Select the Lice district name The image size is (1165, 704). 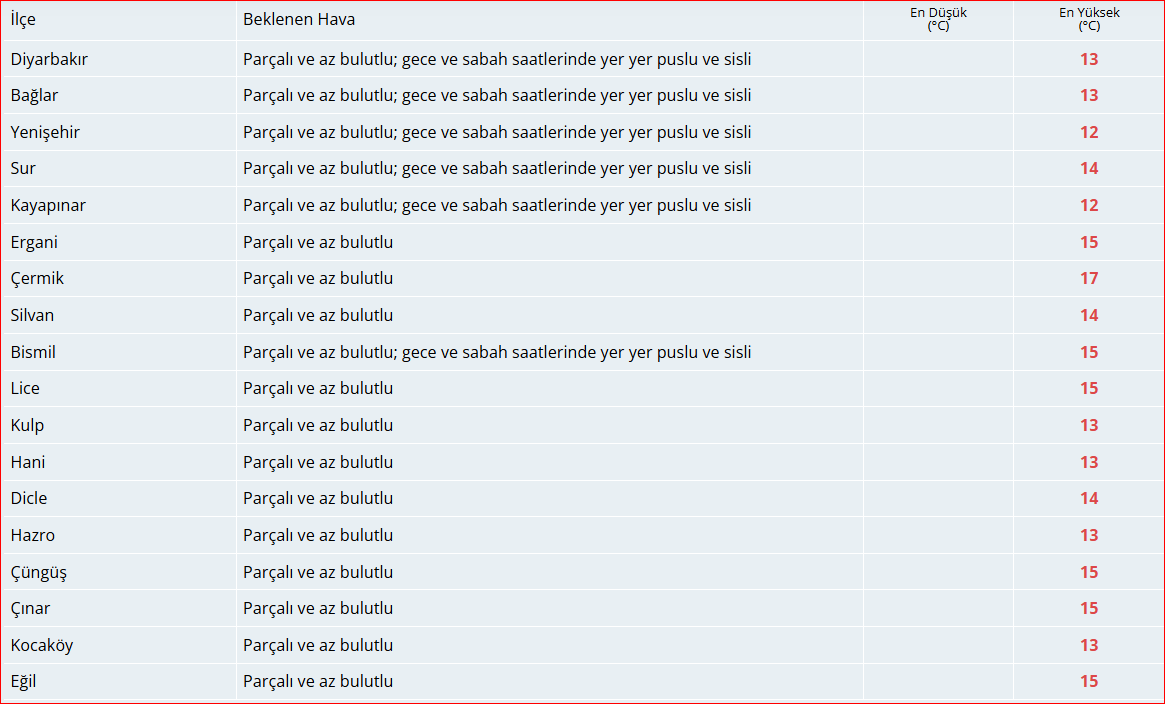coord(25,388)
